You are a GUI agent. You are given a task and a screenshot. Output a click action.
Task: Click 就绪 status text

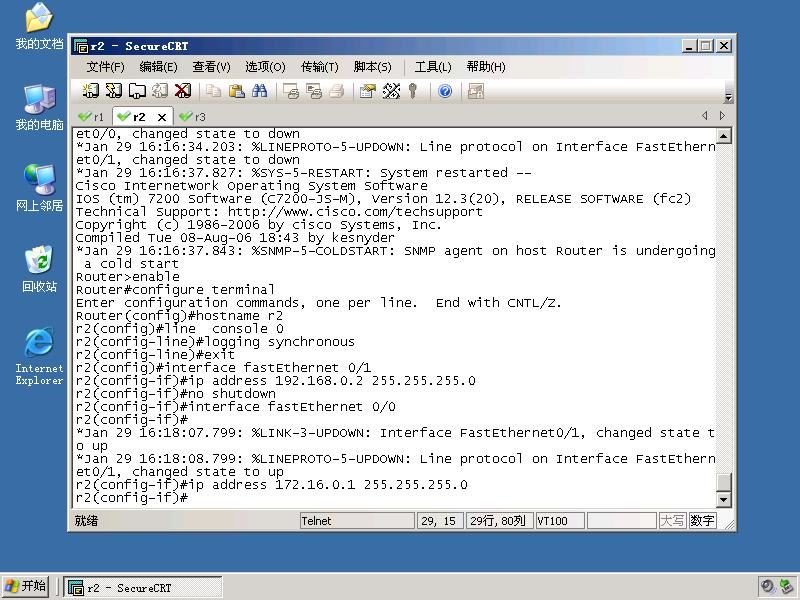pos(86,520)
